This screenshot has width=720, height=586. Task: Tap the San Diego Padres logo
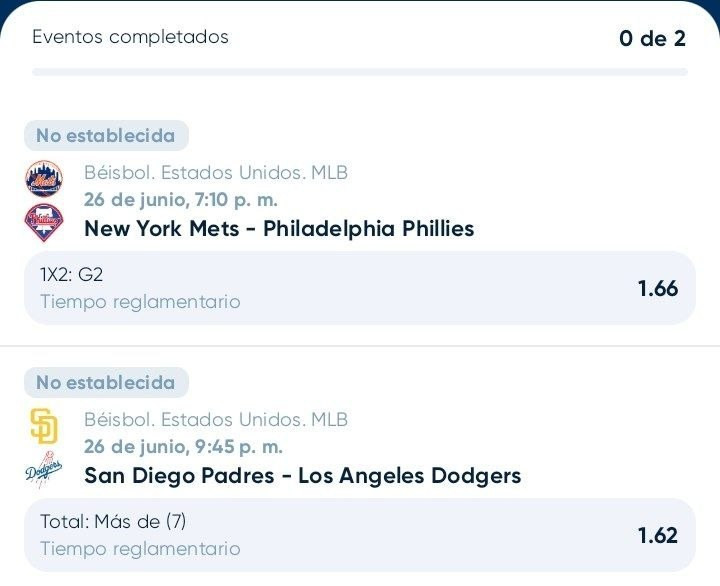point(44,426)
